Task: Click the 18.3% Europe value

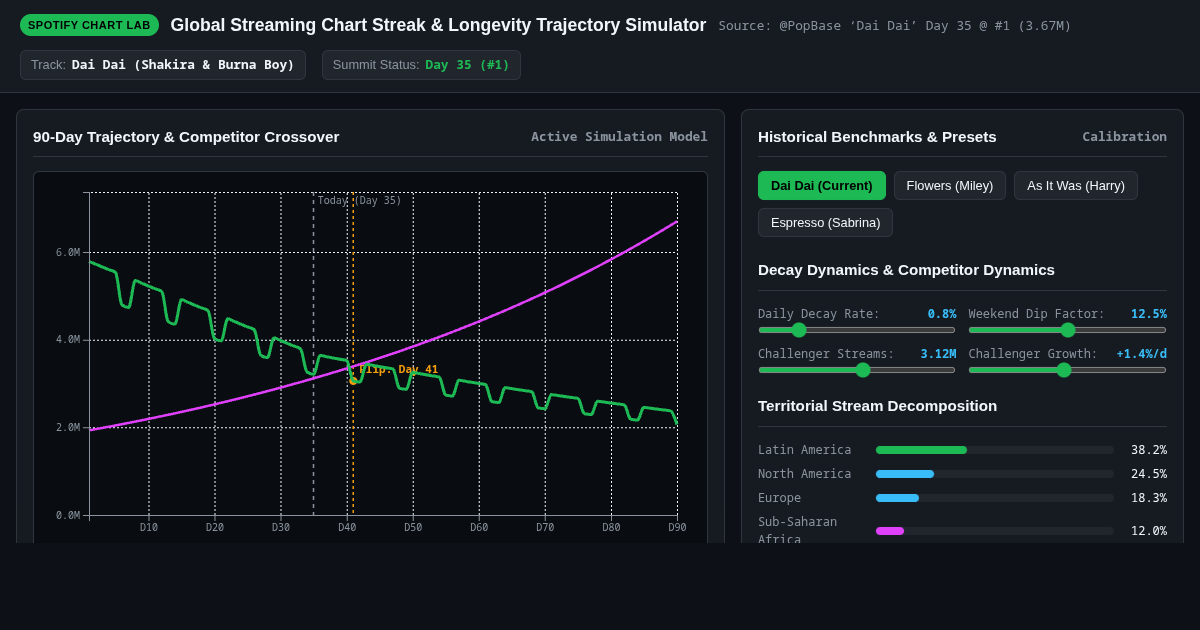Action: click(1148, 498)
